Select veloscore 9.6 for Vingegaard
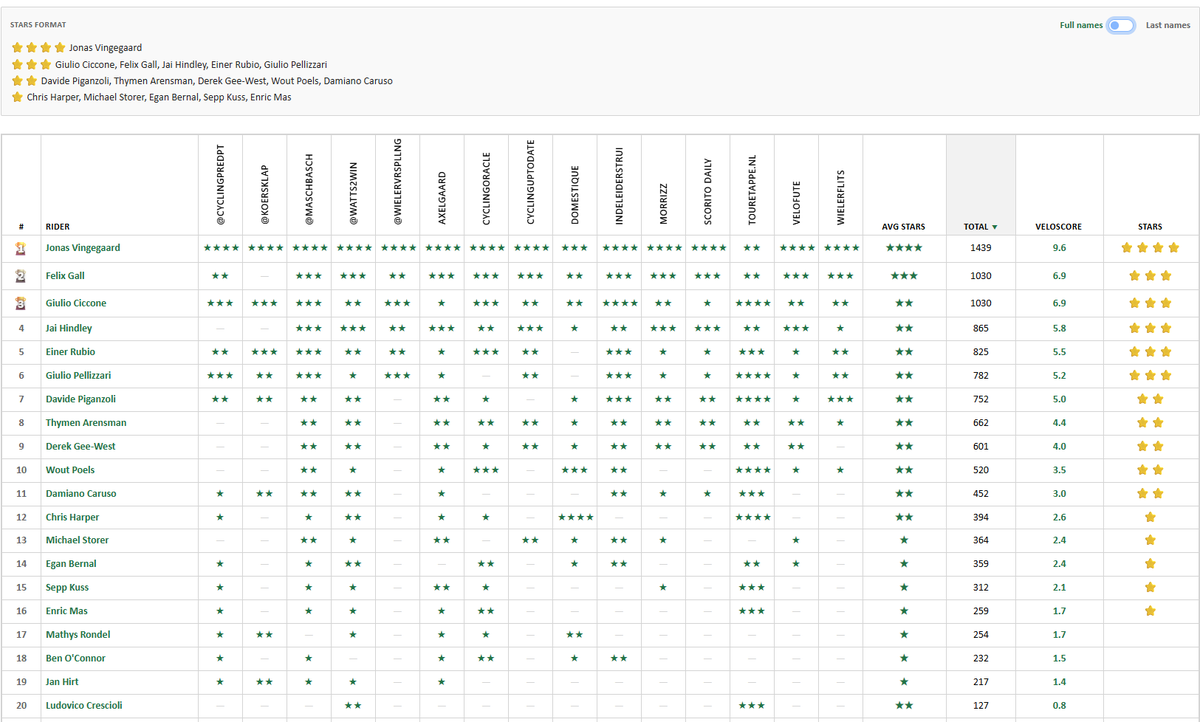1200x722 pixels. pos(1060,247)
